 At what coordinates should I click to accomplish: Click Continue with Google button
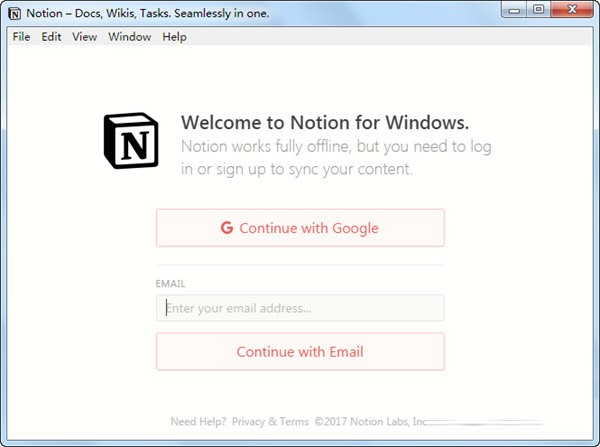tap(300, 228)
